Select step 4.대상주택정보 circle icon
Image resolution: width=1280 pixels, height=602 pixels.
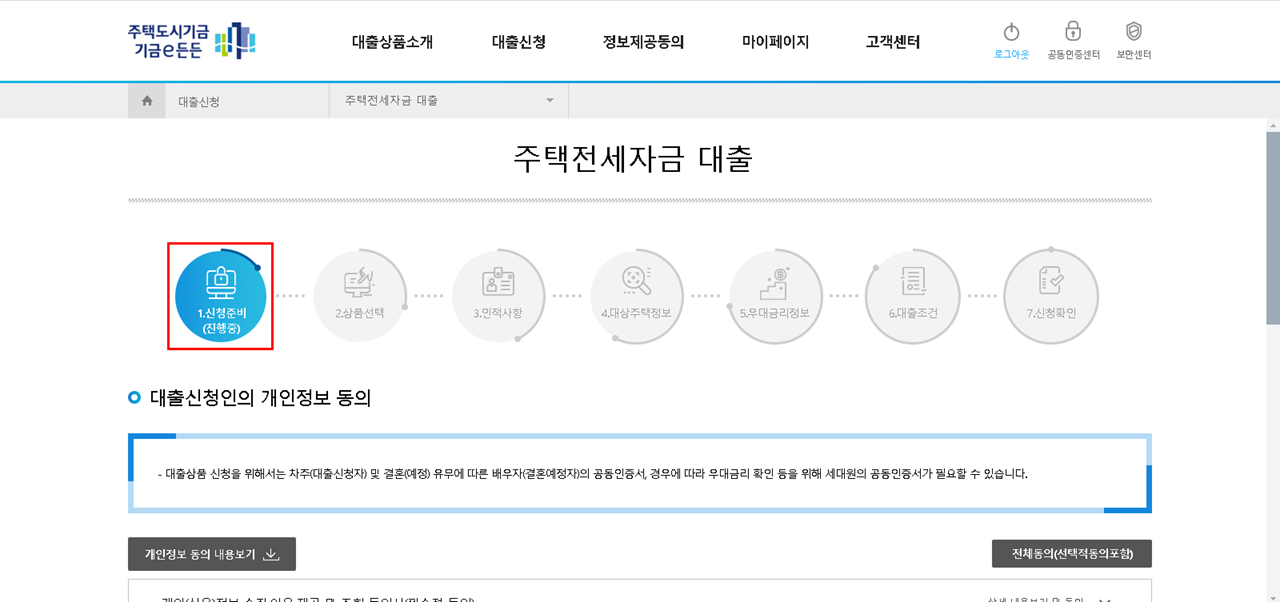point(636,296)
